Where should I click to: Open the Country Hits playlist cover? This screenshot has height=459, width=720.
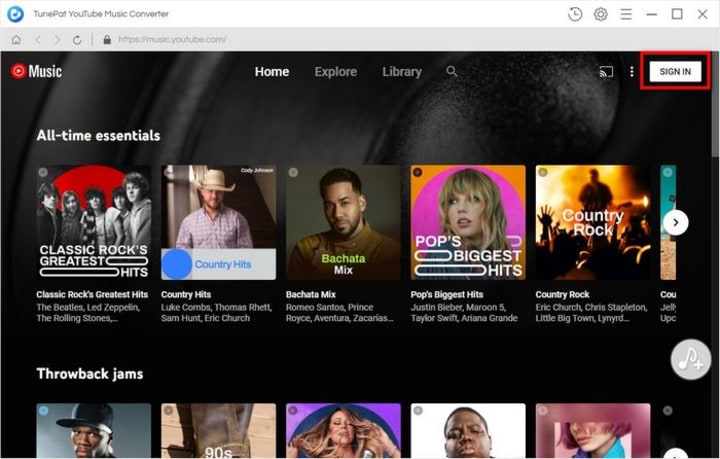coord(219,223)
